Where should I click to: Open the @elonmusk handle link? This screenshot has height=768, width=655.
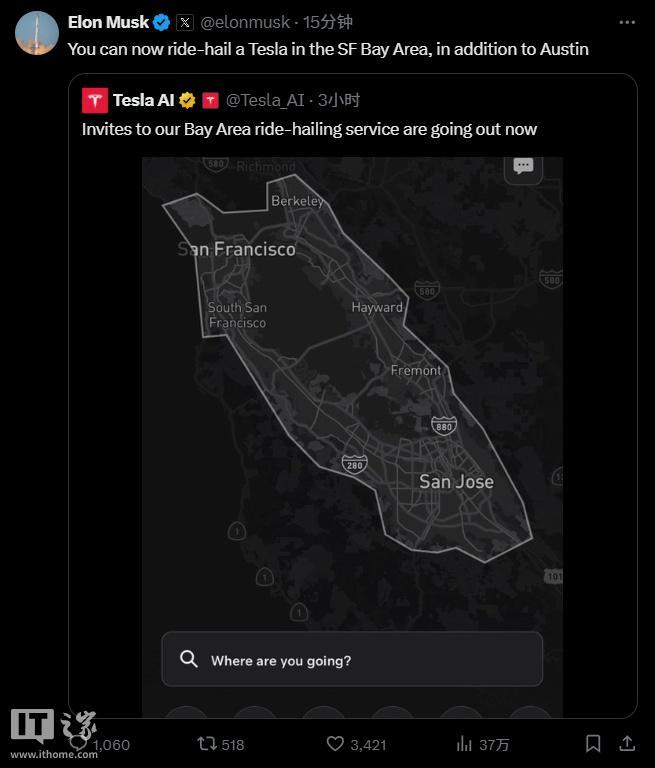[245, 23]
